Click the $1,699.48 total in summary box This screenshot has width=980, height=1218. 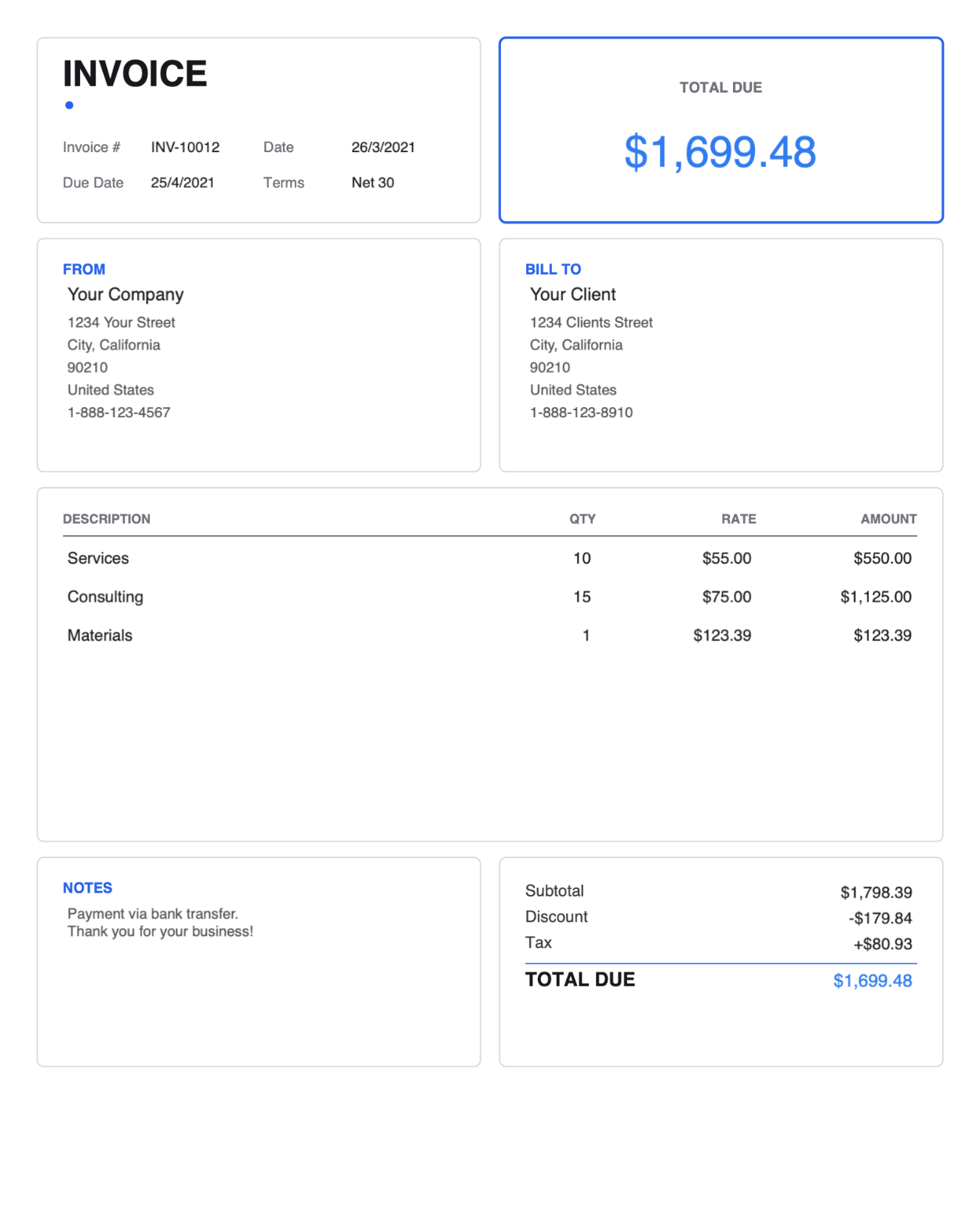click(873, 981)
